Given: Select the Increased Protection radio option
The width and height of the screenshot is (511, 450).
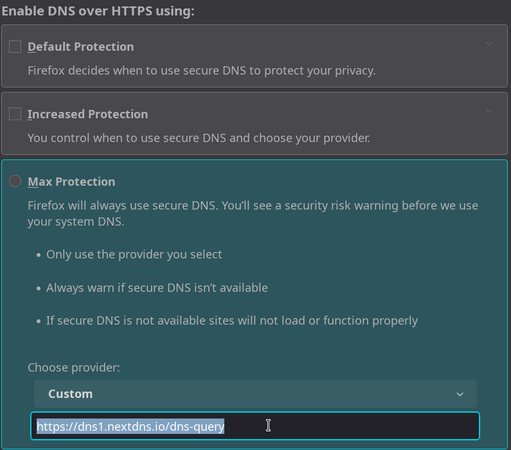Looking at the screenshot, I should click(x=15, y=114).
